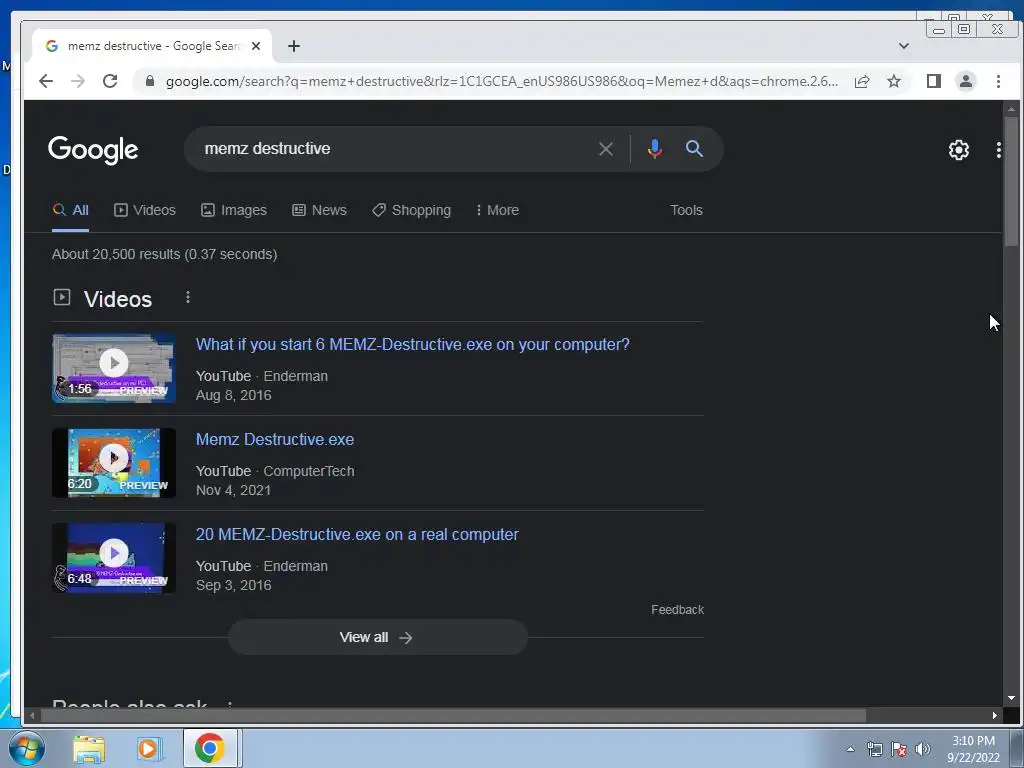The image size is (1024, 768).
Task: Reload the Google search page
Action: (110, 81)
